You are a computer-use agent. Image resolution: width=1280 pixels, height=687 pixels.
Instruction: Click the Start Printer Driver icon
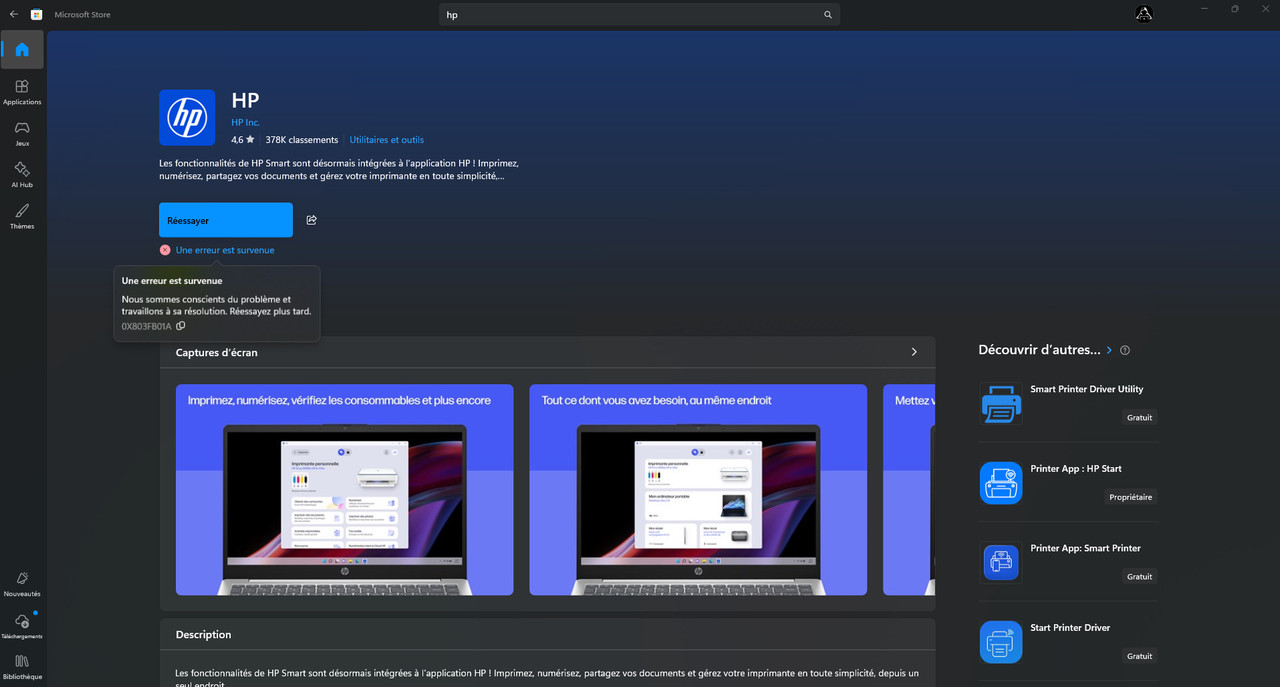[1001, 642]
